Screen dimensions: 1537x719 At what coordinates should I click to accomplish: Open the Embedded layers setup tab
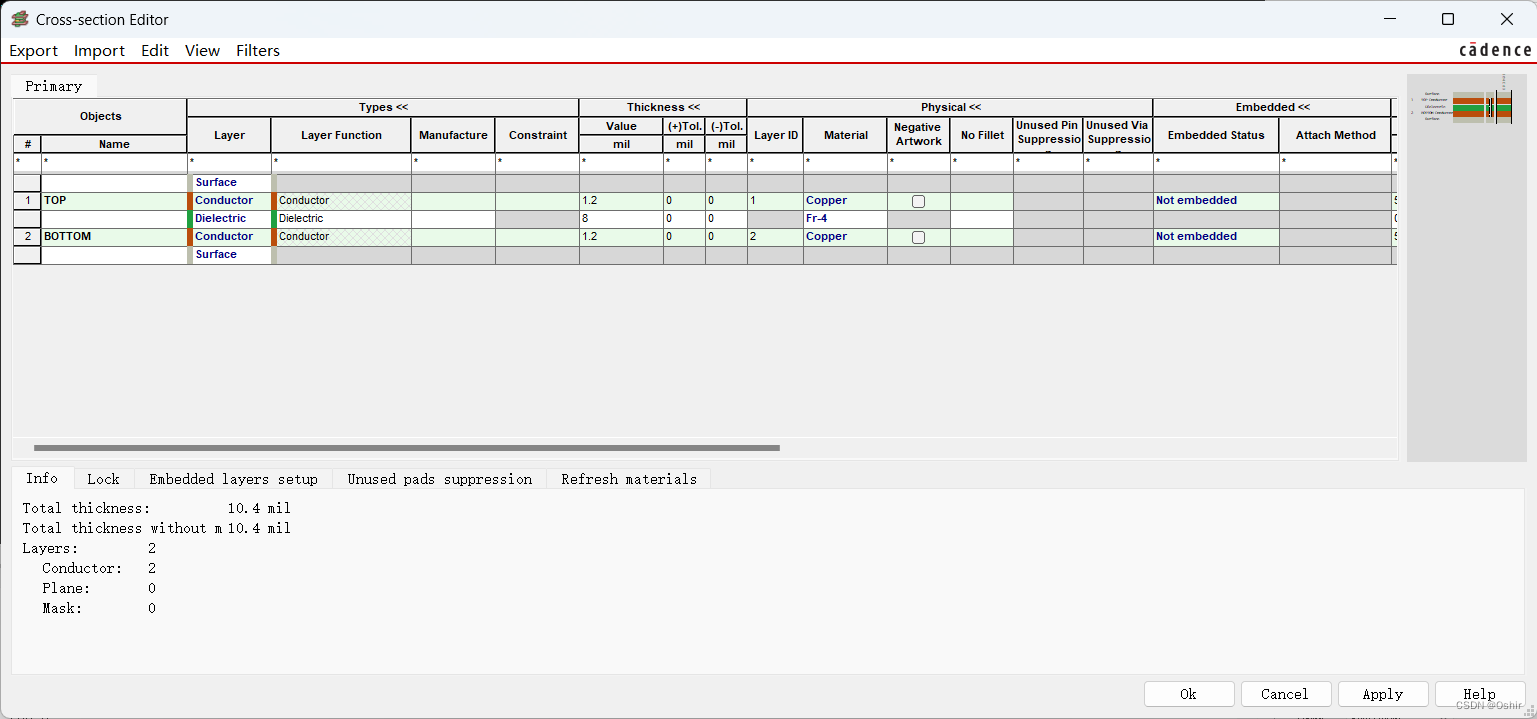pyautogui.click(x=233, y=479)
